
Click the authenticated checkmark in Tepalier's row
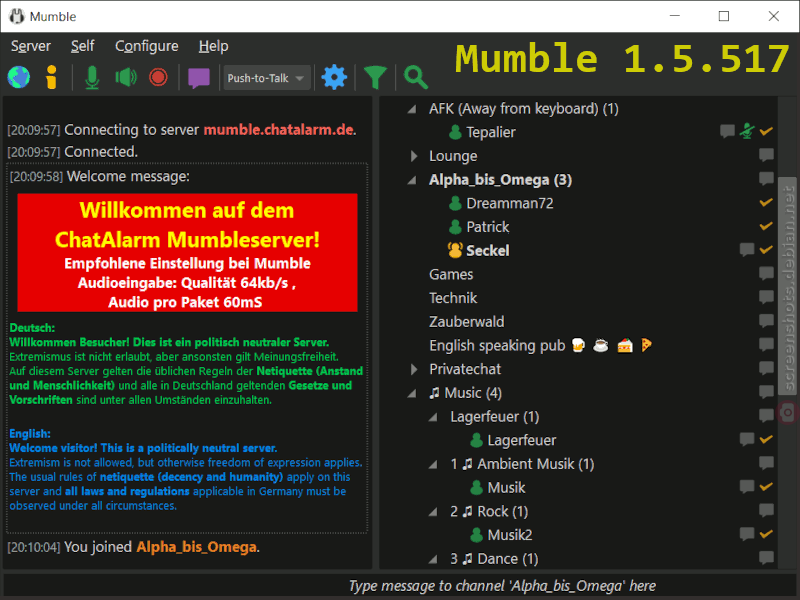766,132
